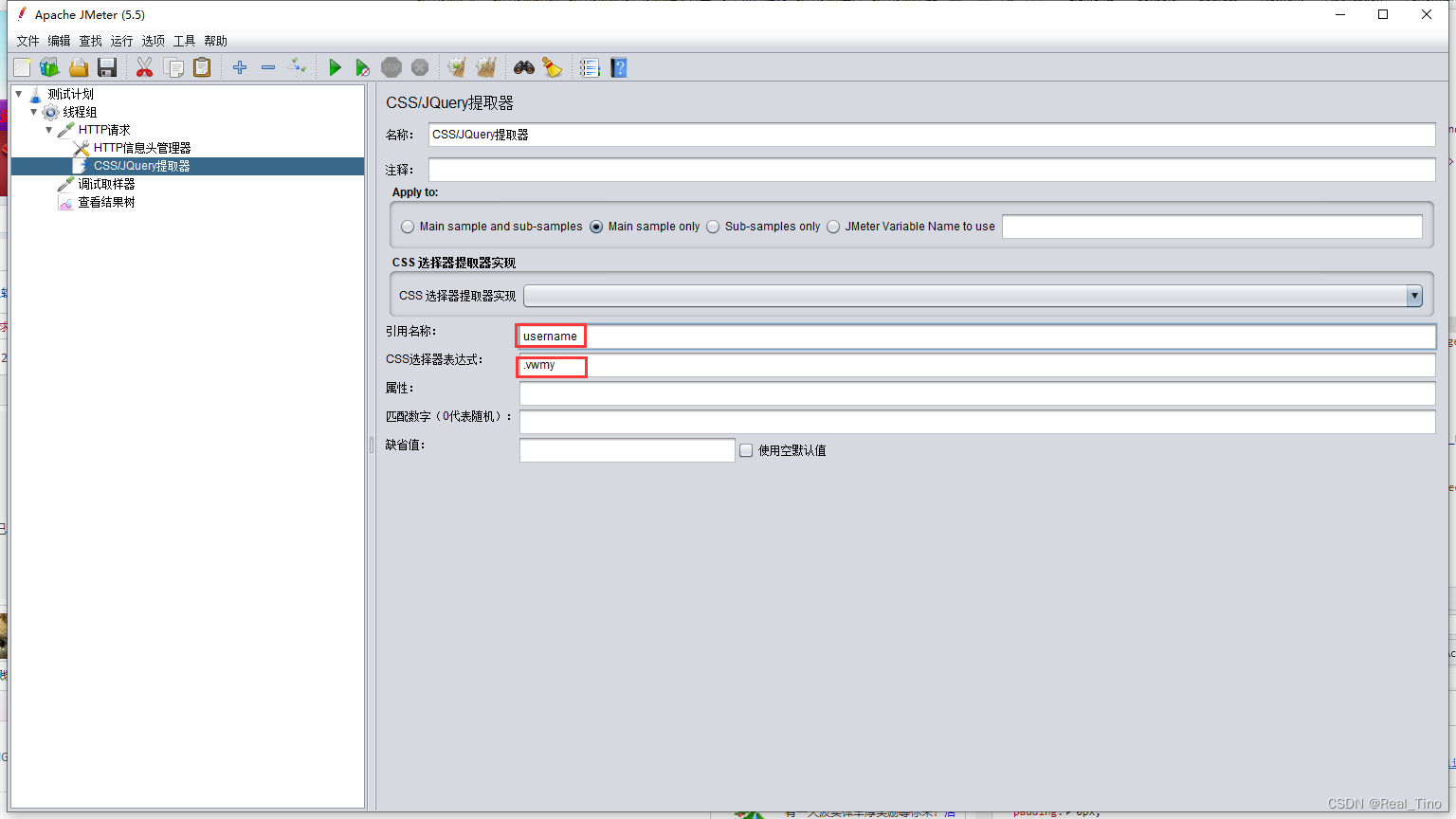Choose the 'Sub-samples only' option

click(x=712, y=226)
